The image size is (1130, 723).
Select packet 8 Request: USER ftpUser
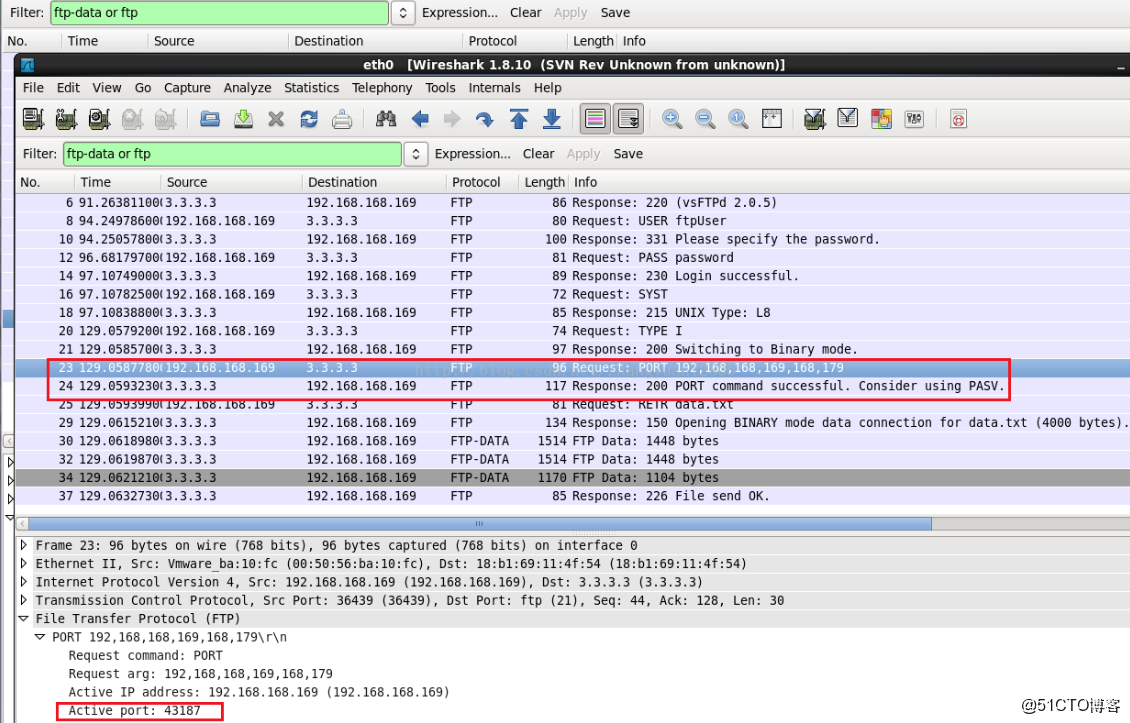pyautogui.click(x=573, y=221)
